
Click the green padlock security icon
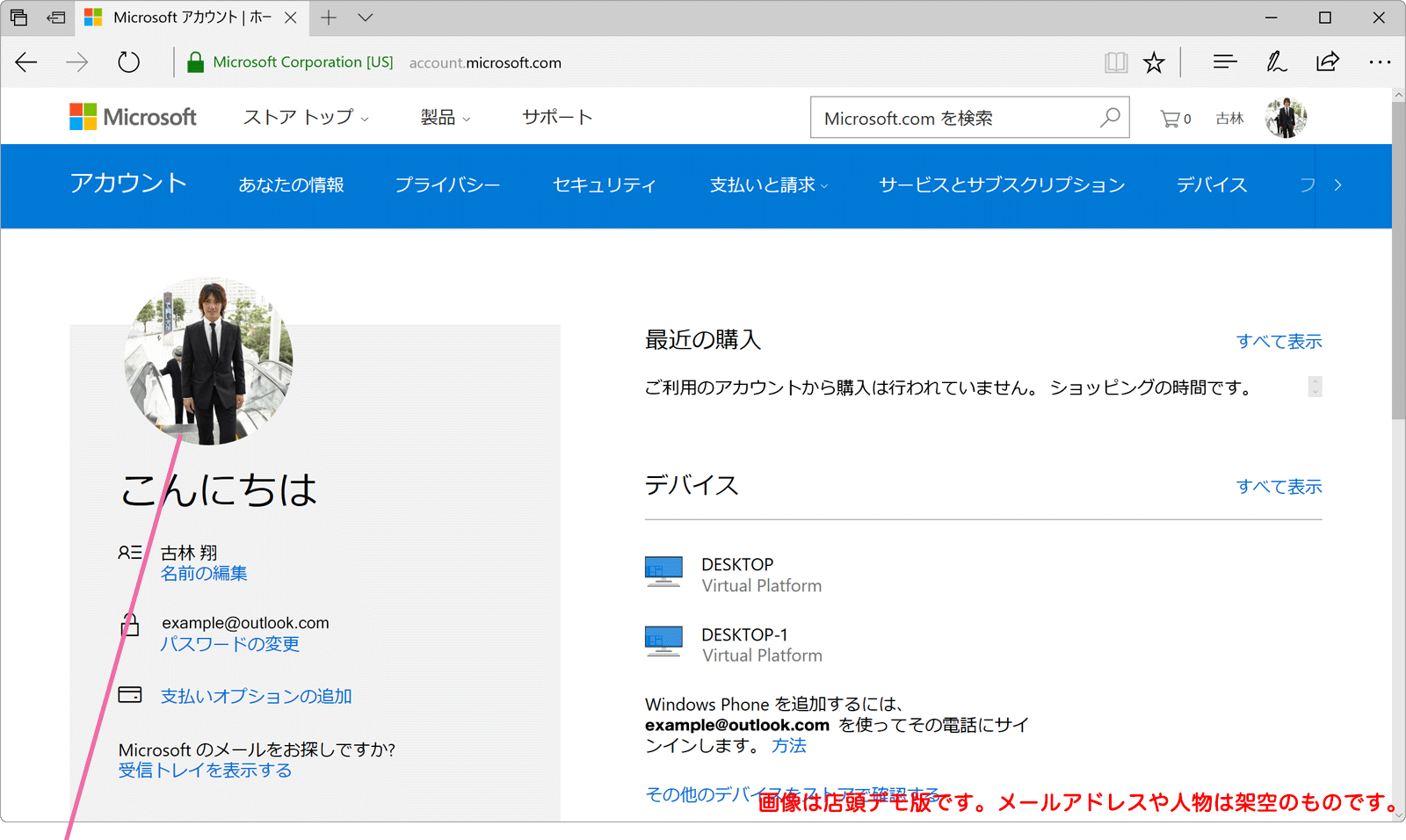point(196,62)
